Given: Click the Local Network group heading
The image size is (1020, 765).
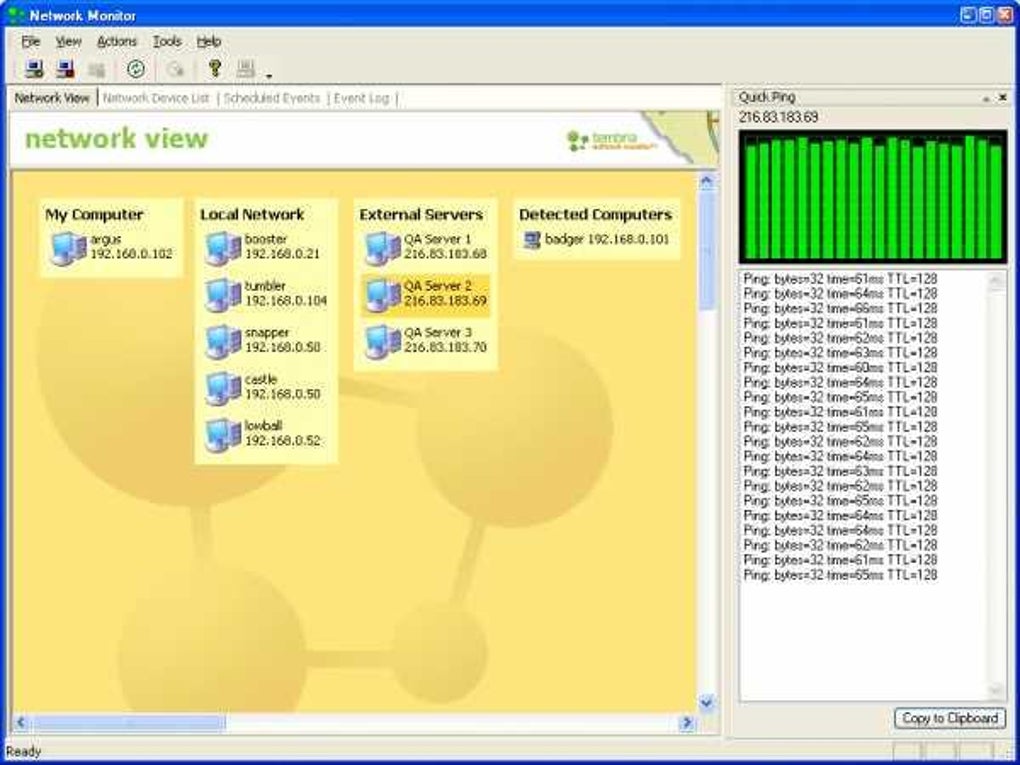Looking at the screenshot, I should [x=252, y=215].
